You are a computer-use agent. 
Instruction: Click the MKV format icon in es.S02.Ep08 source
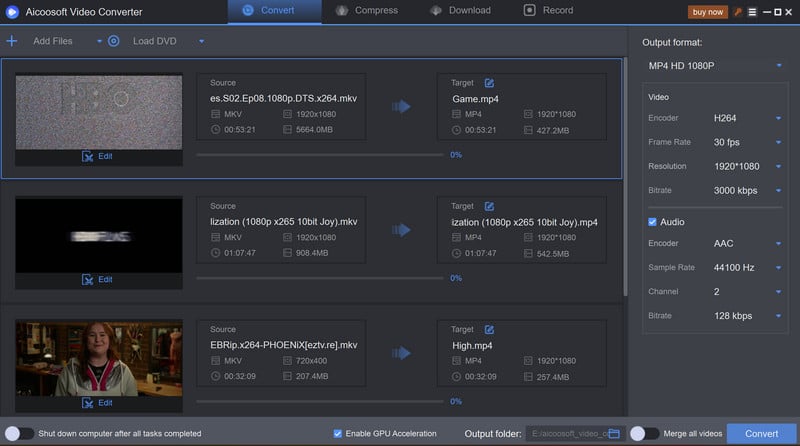click(215, 114)
